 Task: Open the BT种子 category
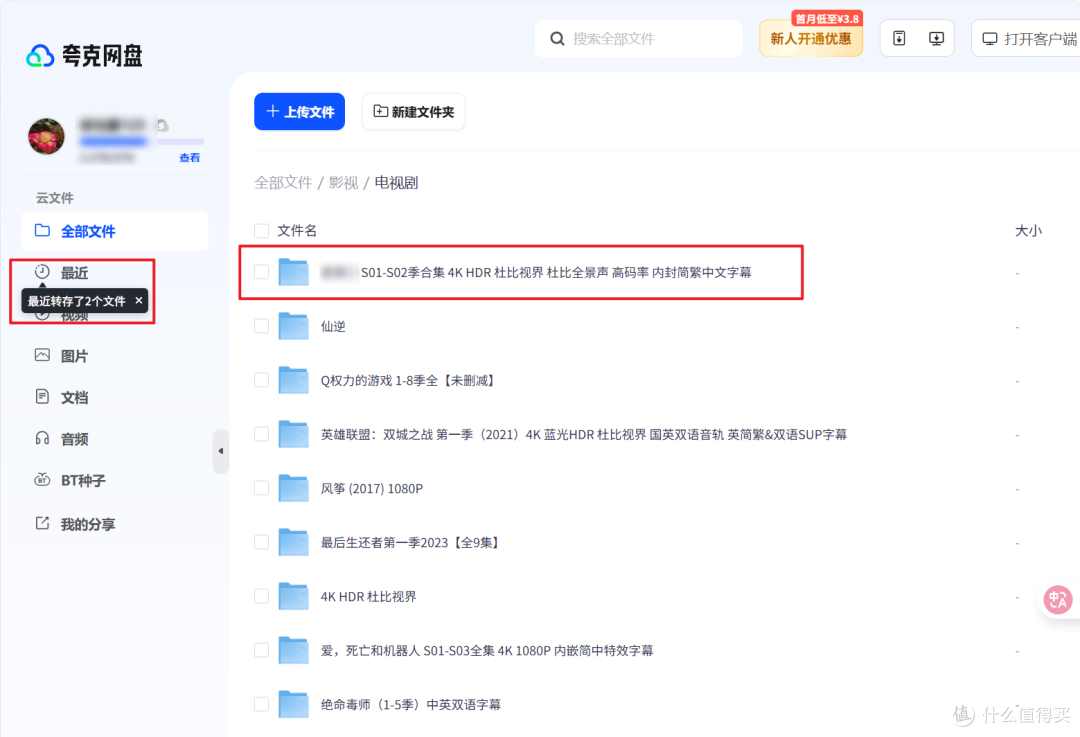point(83,480)
